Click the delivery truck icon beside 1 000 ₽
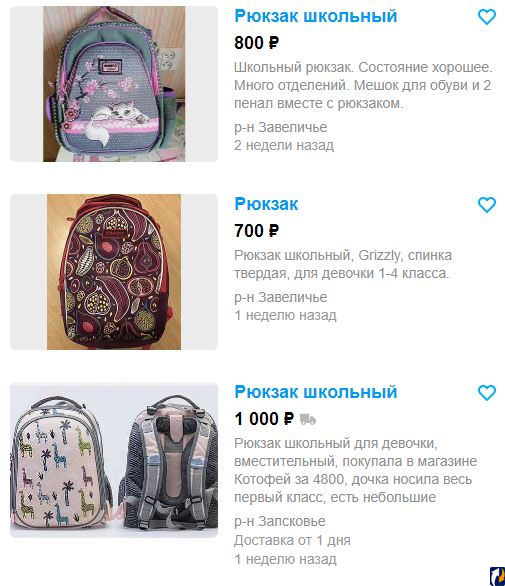Screen dimensions: 505x586 pos(308,419)
